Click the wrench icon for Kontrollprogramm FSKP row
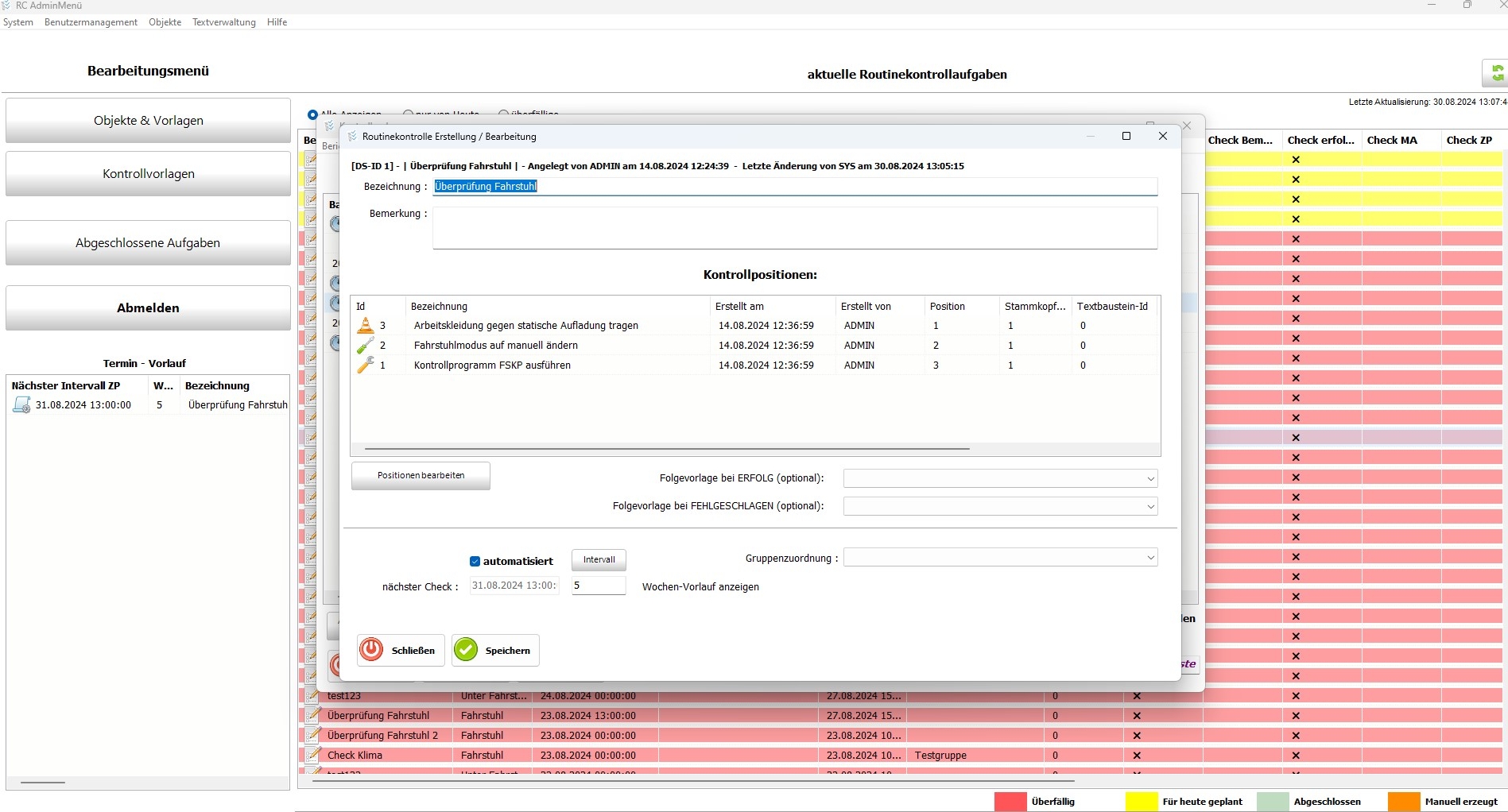Screen dimensions: 1508x812 (365, 365)
